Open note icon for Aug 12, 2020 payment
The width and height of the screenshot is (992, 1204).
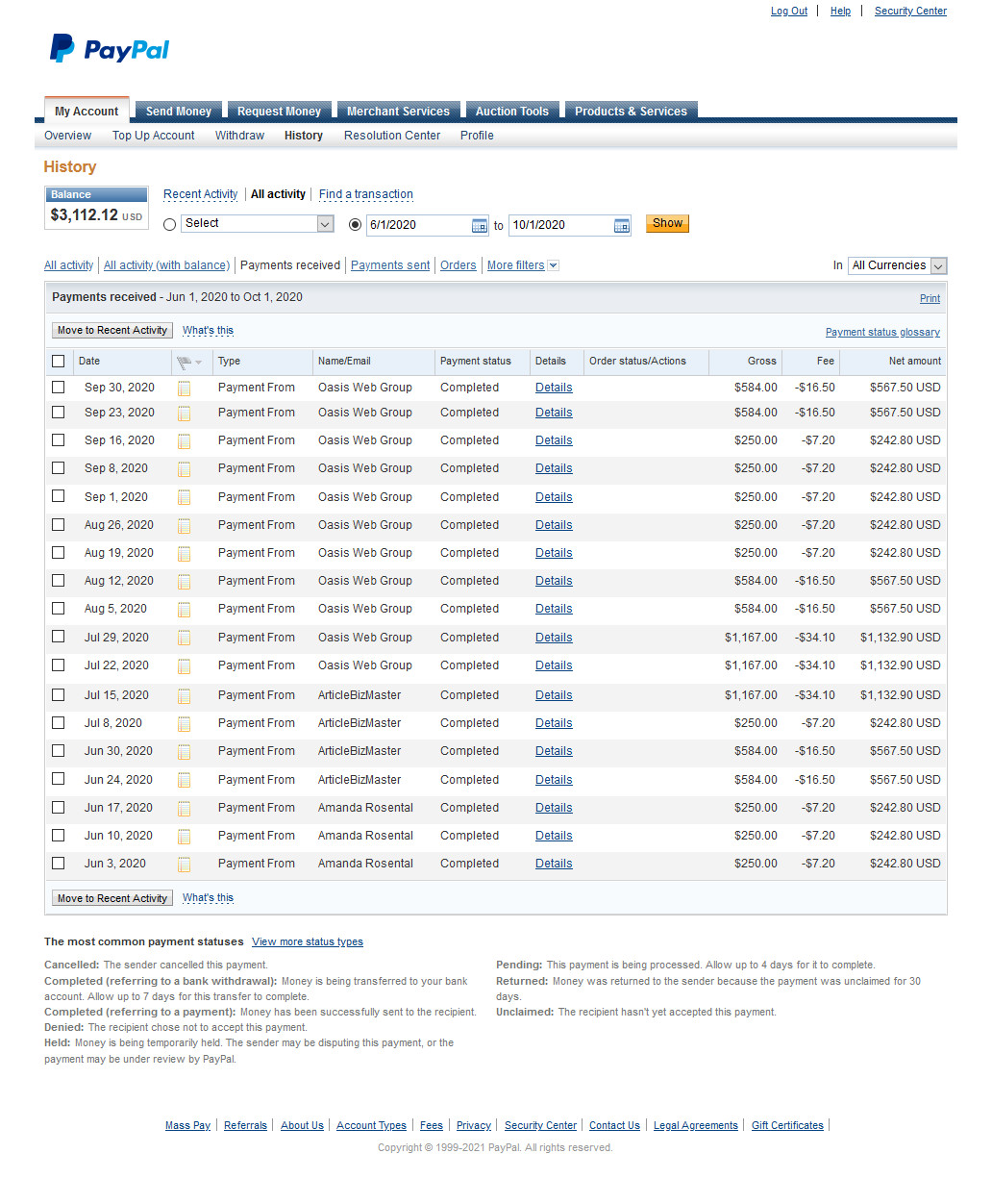click(x=184, y=582)
